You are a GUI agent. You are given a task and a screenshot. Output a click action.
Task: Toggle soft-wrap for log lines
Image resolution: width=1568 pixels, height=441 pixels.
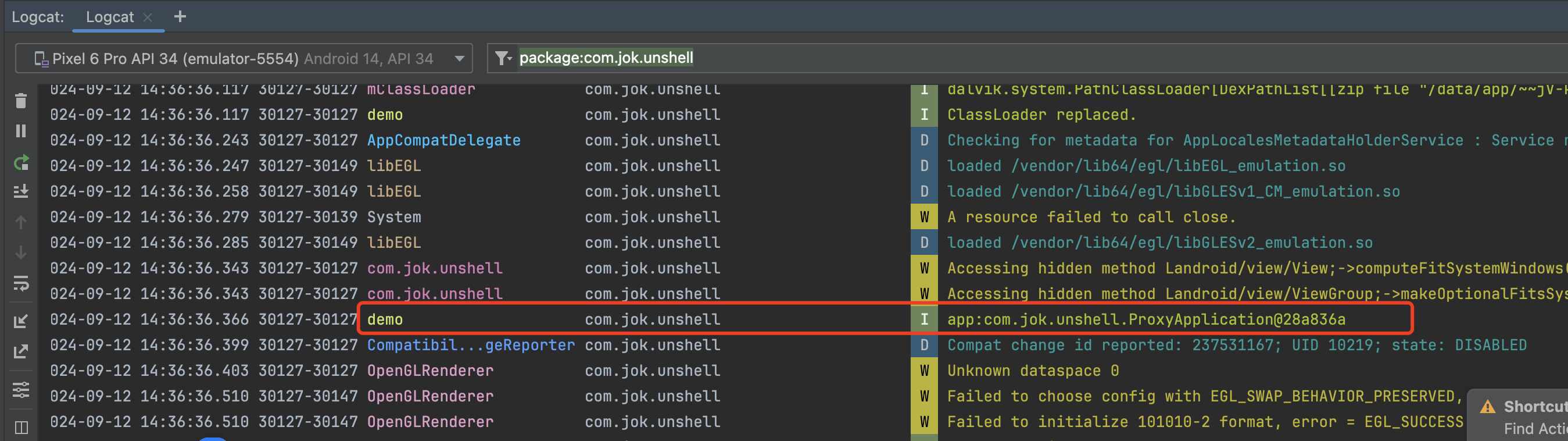(21, 283)
